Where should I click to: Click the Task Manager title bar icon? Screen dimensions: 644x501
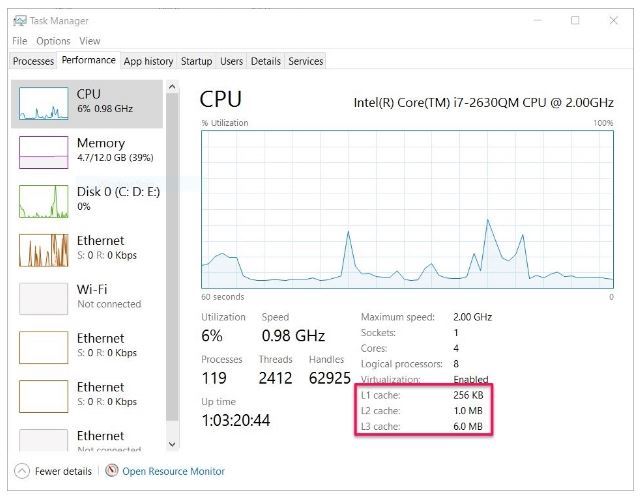20,21
